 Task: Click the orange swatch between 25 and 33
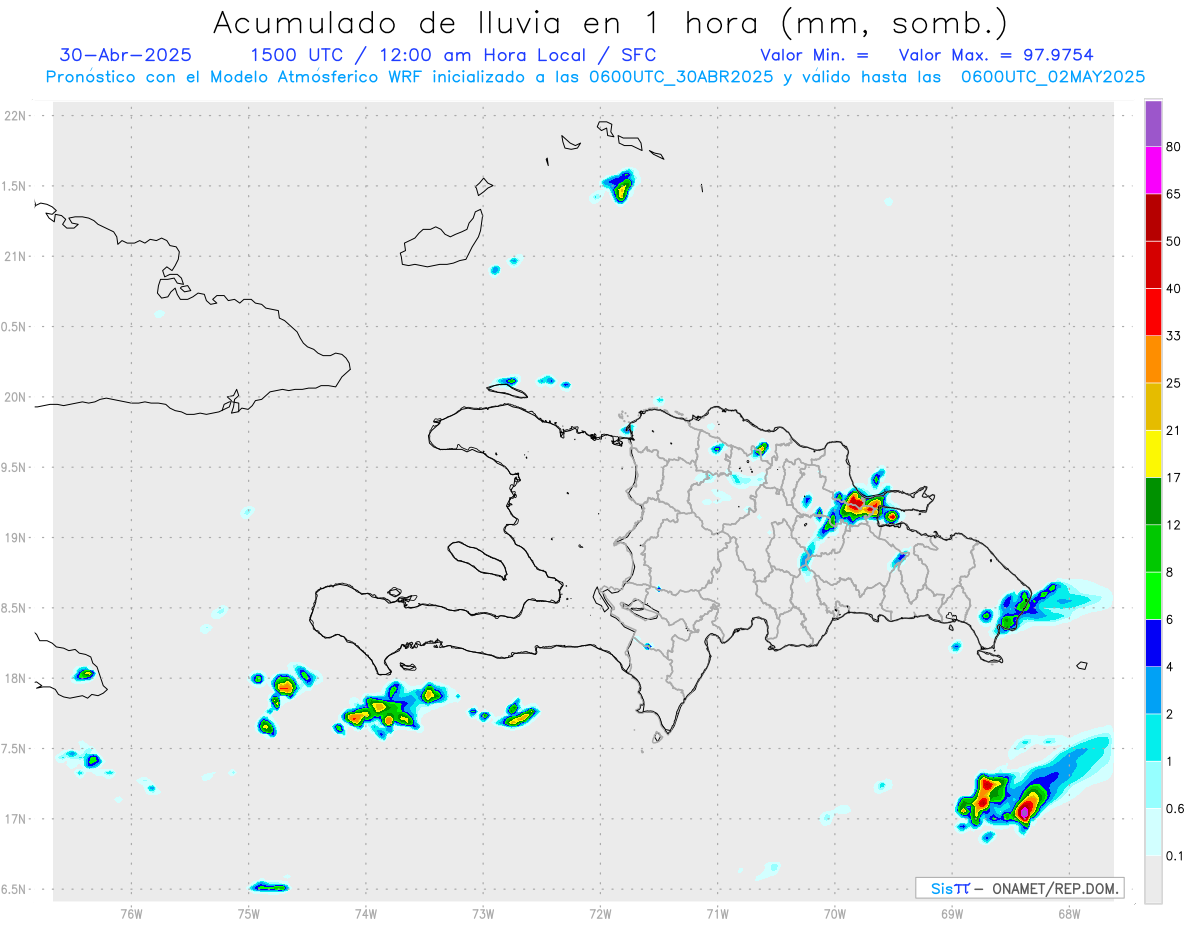[x=1153, y=360]
